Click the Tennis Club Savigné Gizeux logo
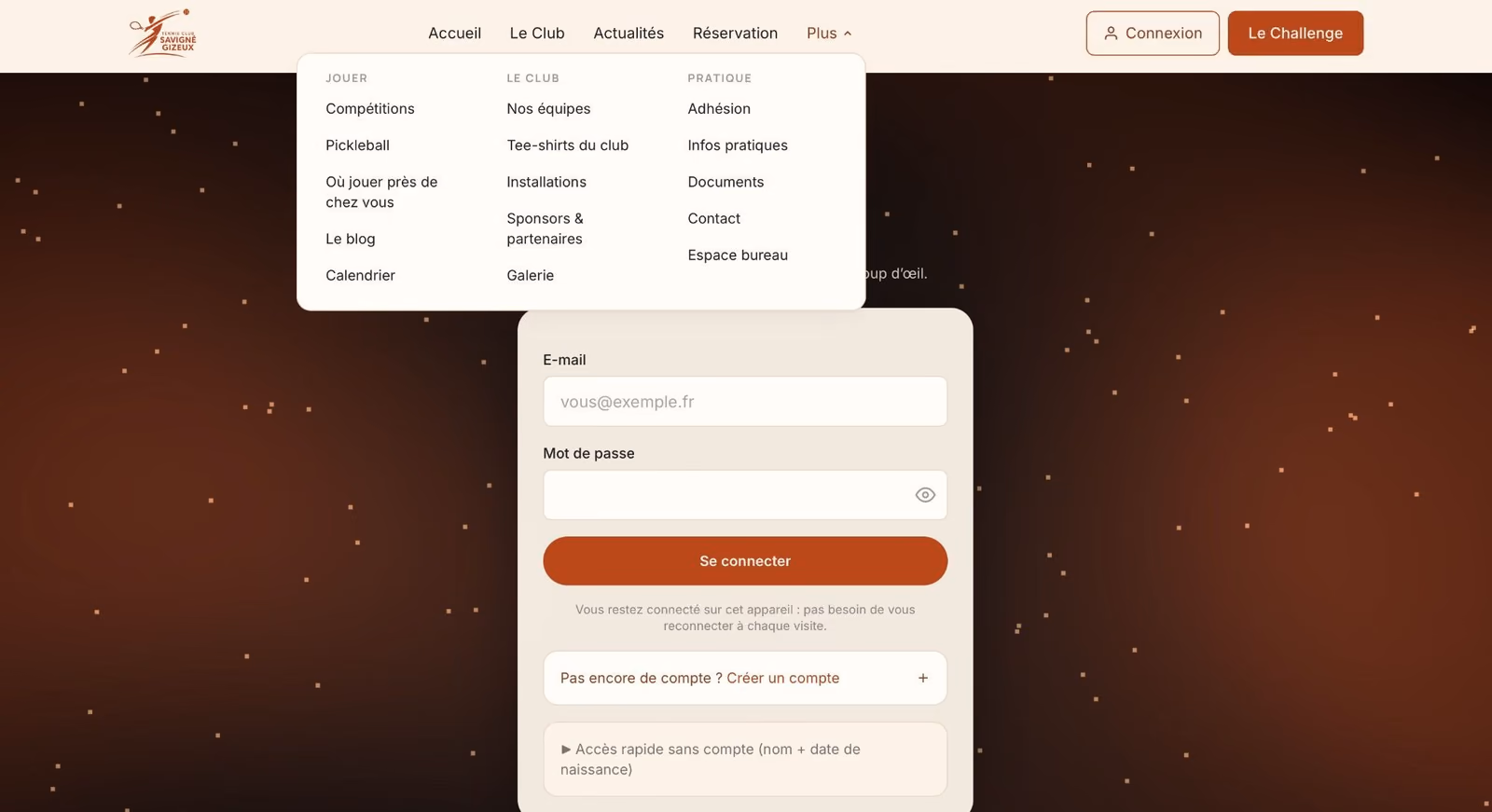Image resolution: width=1492 pixels, height=812 pixels. click(163, 34)
